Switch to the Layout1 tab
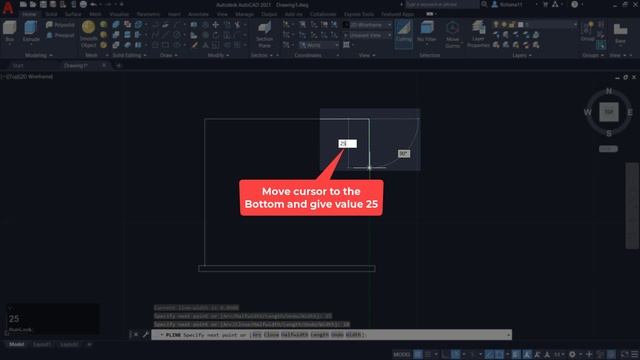Viewport: 640px width, 360px height. (x=42, y=344)
